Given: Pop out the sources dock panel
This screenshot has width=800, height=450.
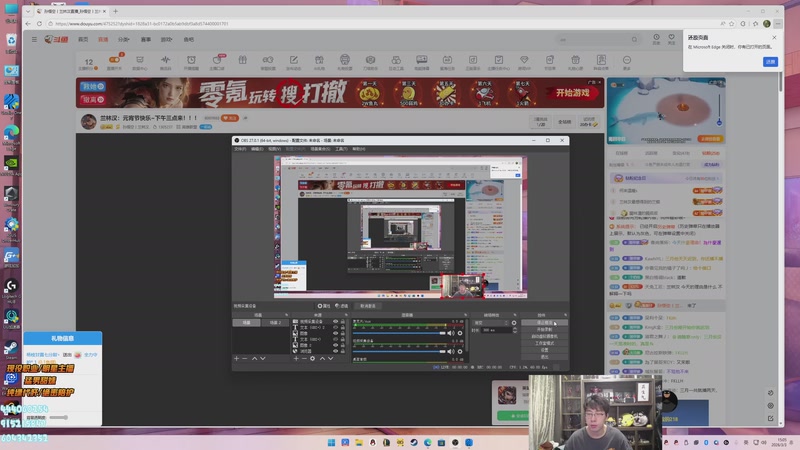Looking at the screenshot, I should tap(347, 315).
